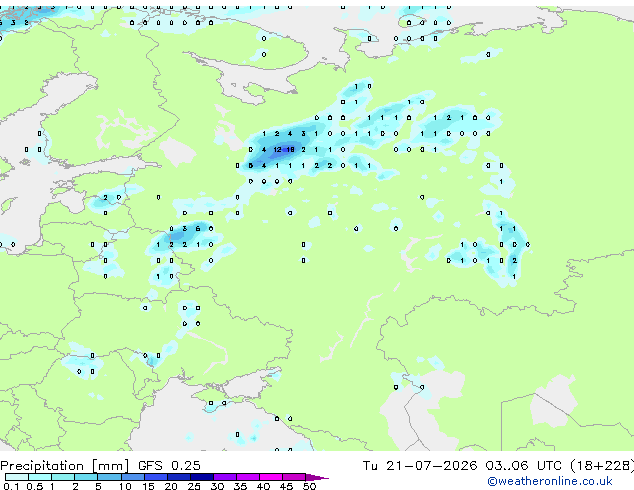Click the Precipitation [mm] title label
Image resolution: width=634 pixels, height=490 pixels.
[x=65, y=466]
